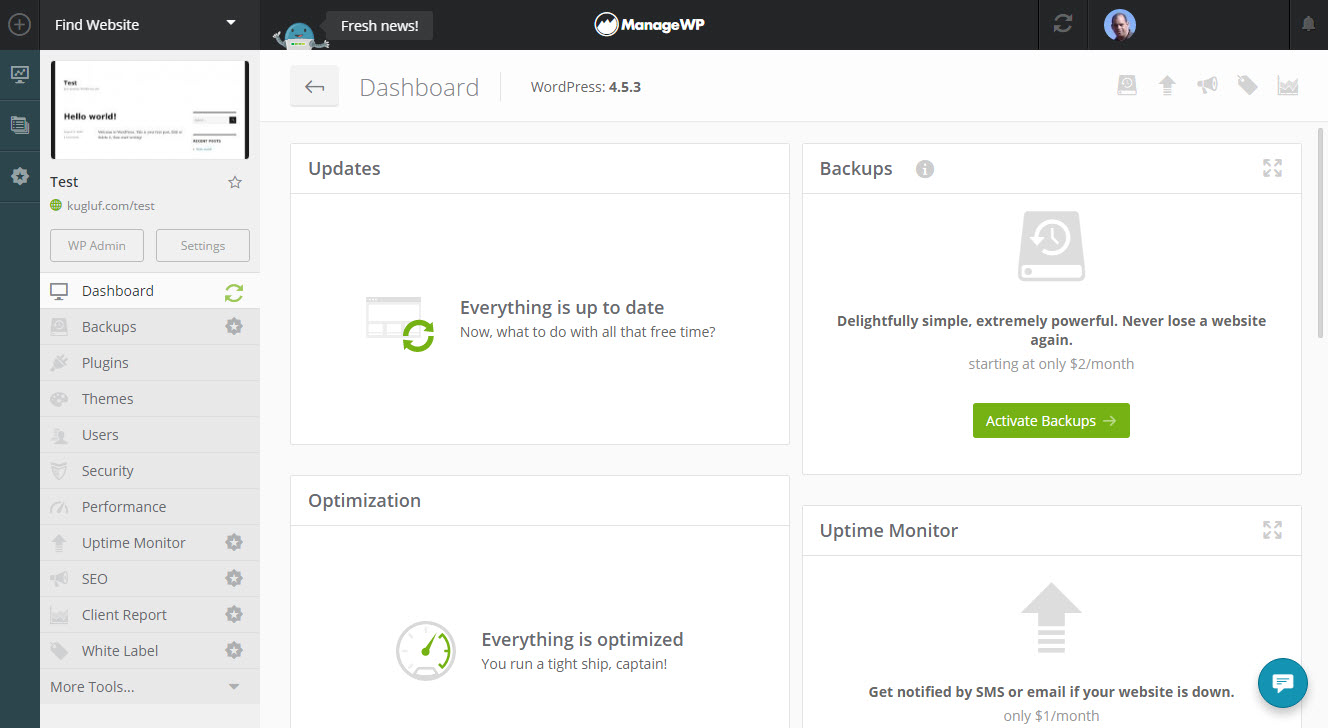Expand the Backups widget to fullscreen

(x=1272, y=168)
